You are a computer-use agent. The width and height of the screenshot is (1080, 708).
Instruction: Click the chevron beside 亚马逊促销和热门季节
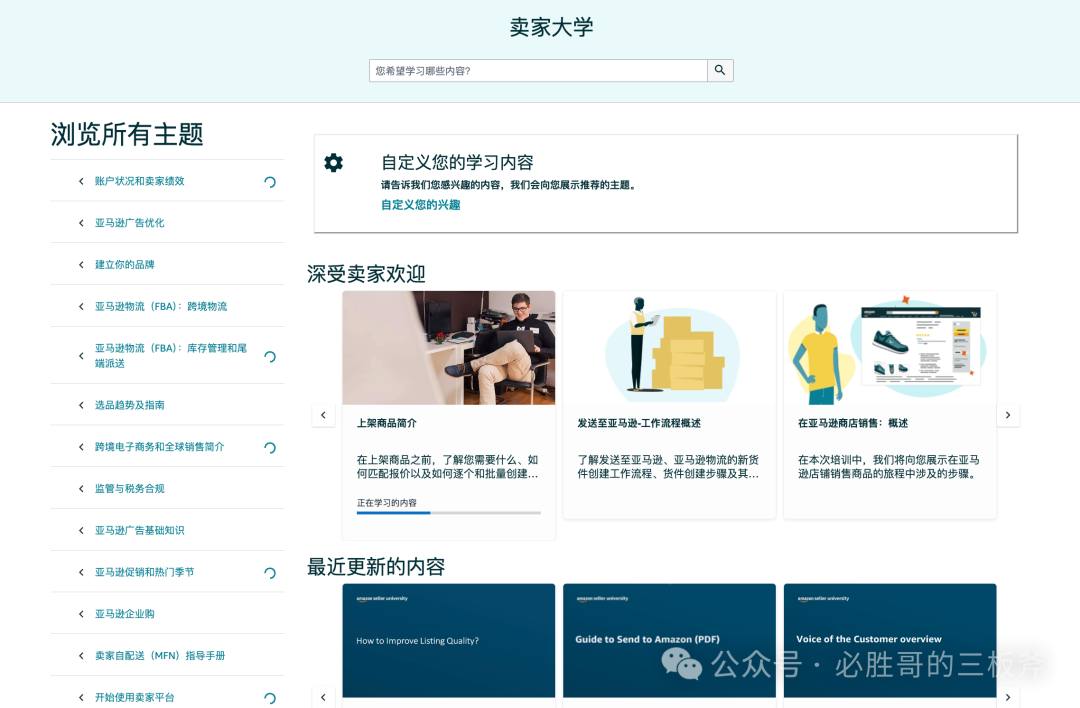tap(81, 572)
